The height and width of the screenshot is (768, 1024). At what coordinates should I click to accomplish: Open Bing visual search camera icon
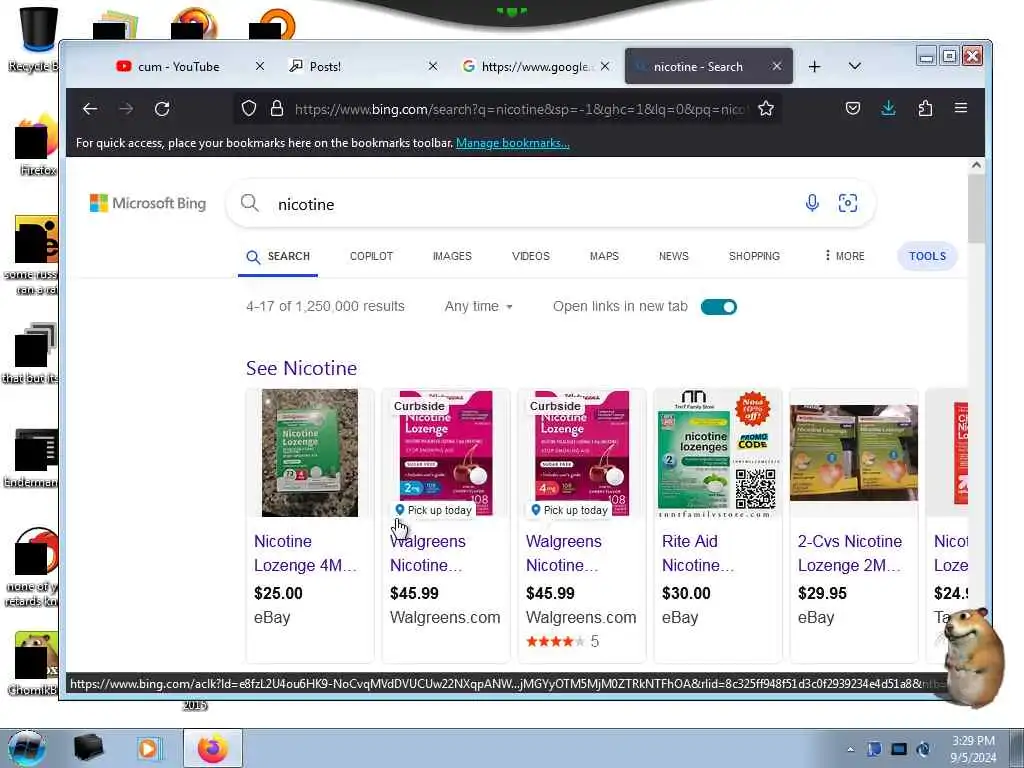(x=848, y=203)
